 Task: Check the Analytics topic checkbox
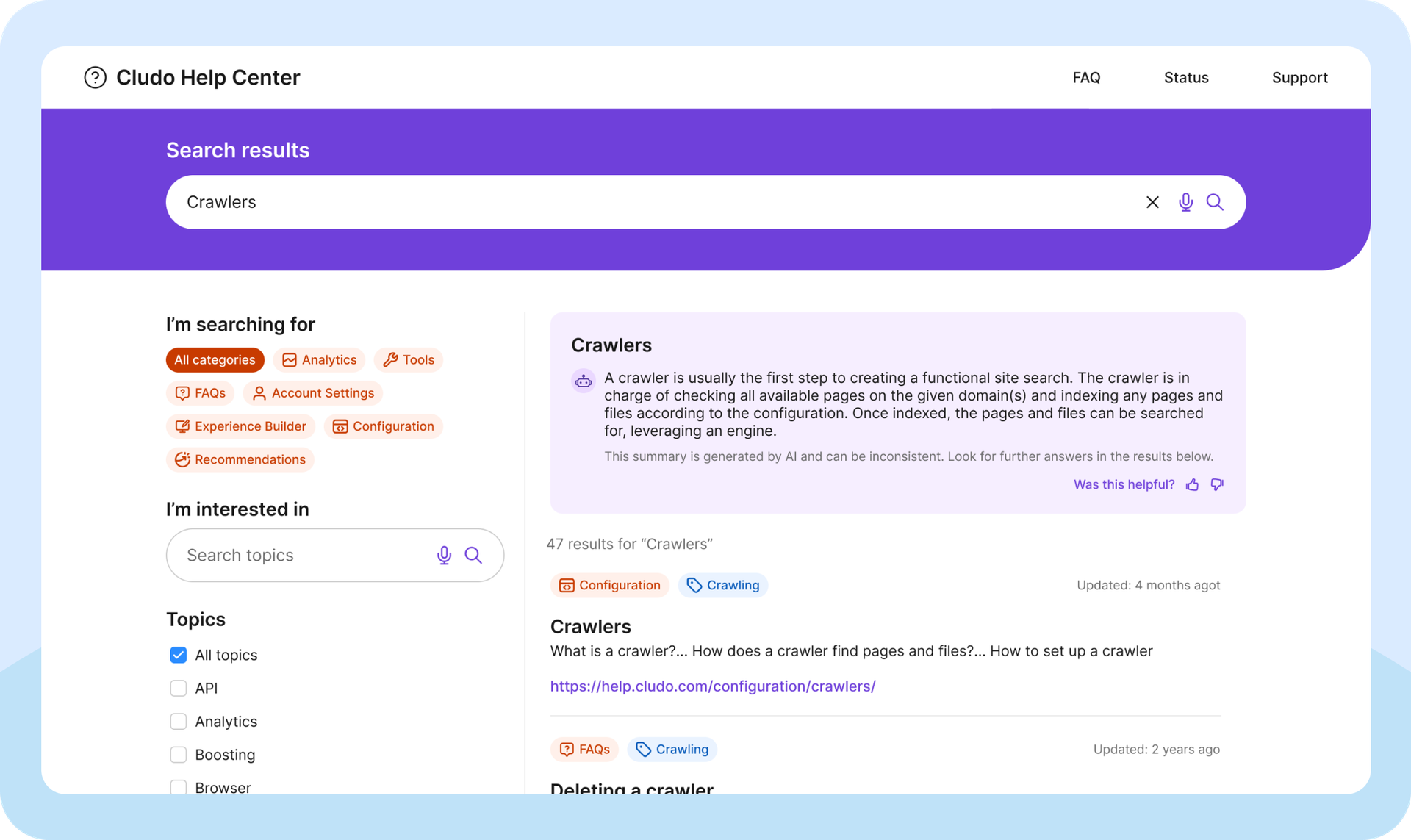coord(178,721)
